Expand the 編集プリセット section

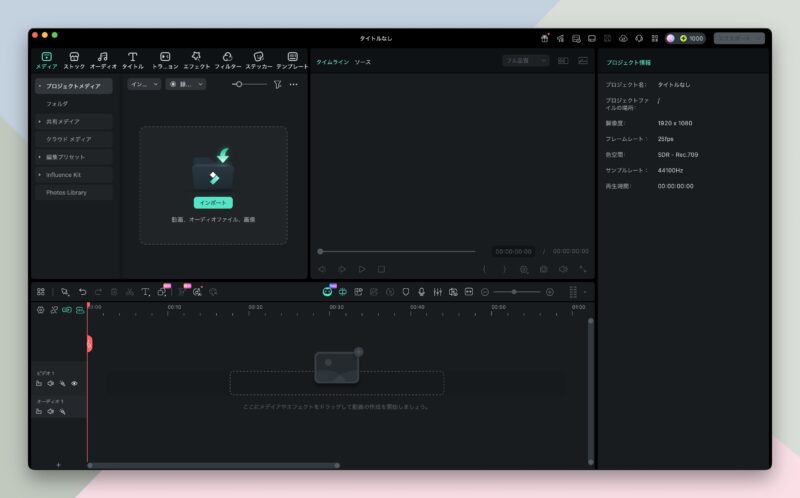click(x=40, y=157)
